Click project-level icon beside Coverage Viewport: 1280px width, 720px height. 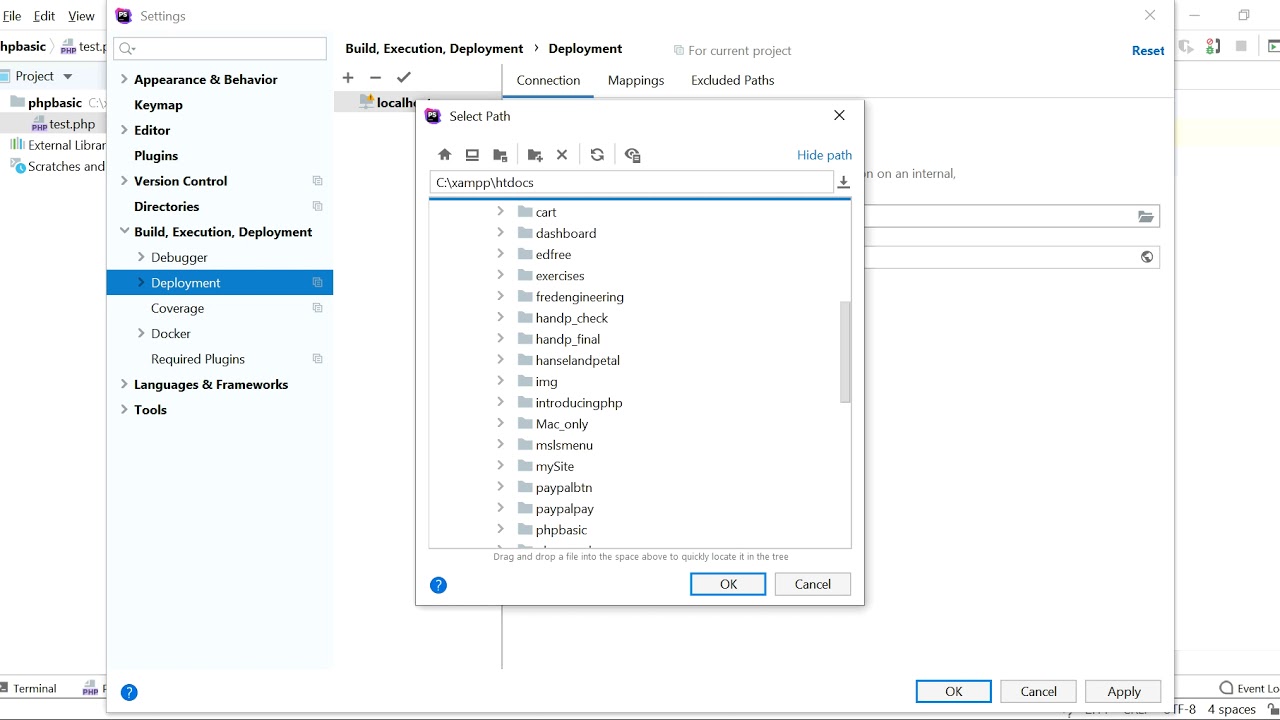click(x=318, y=308)
